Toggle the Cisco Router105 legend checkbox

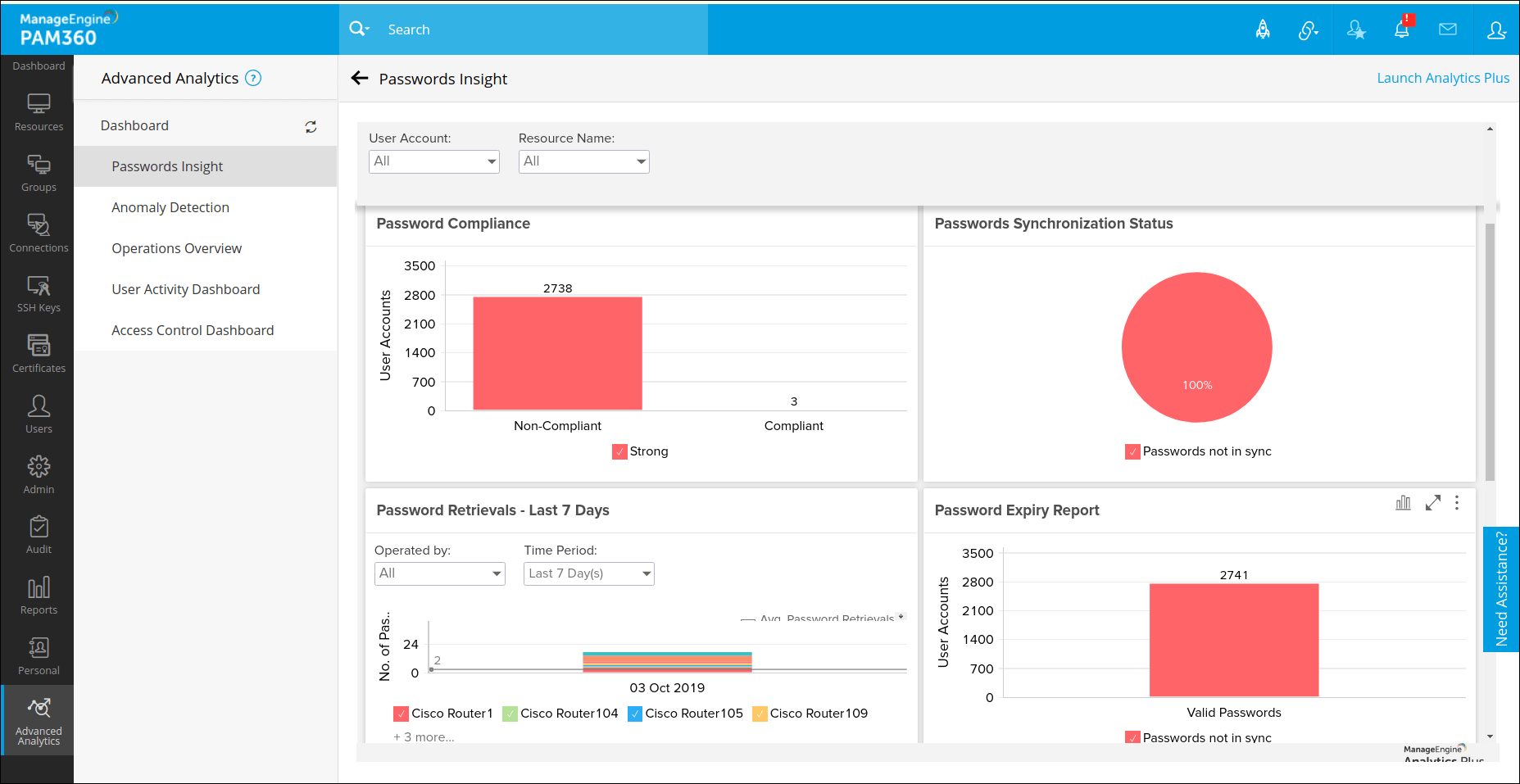pyautogui.click(x=634, y=714)
